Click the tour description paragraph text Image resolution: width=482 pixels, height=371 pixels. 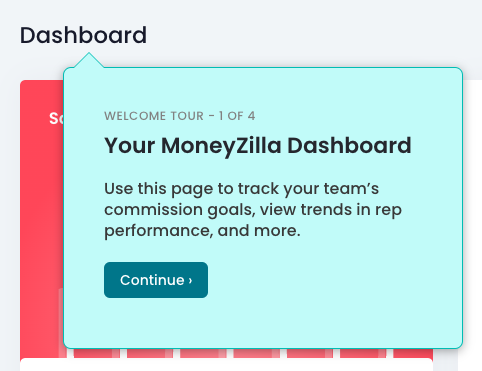[253, 210]
